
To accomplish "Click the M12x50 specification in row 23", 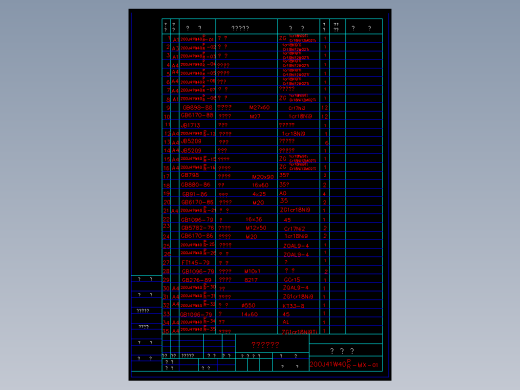I will [x=256, y=228].
